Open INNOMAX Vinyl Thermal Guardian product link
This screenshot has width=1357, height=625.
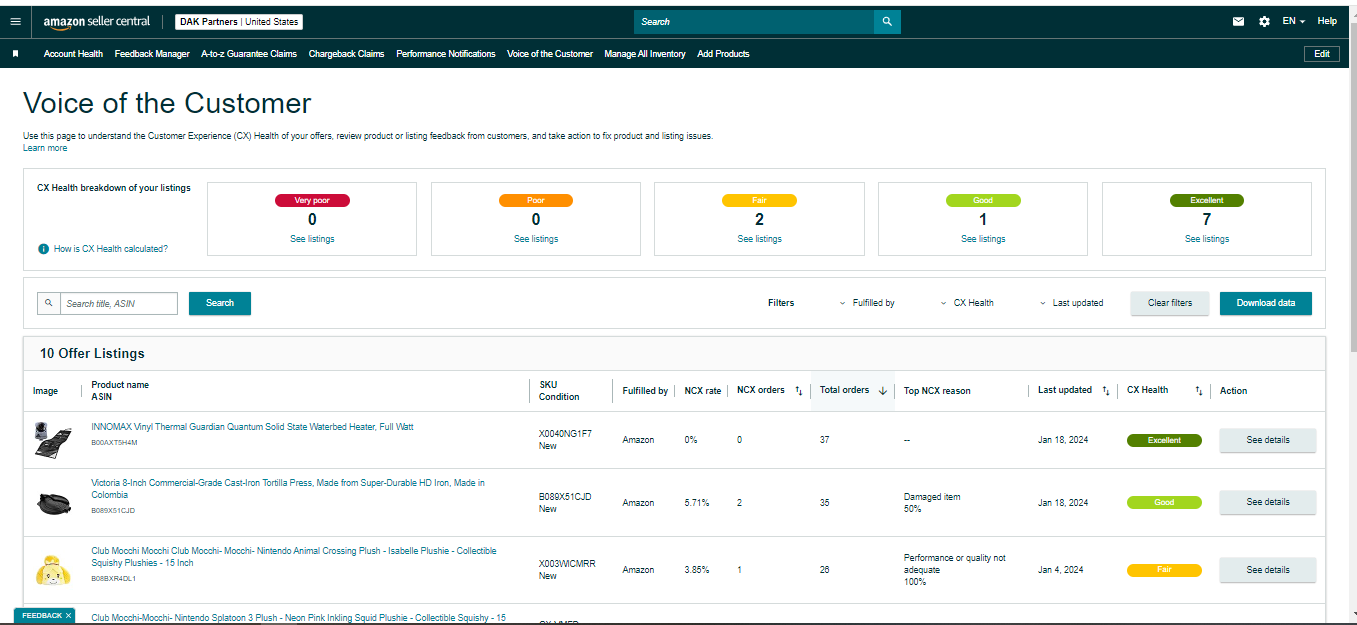(252, 427)
